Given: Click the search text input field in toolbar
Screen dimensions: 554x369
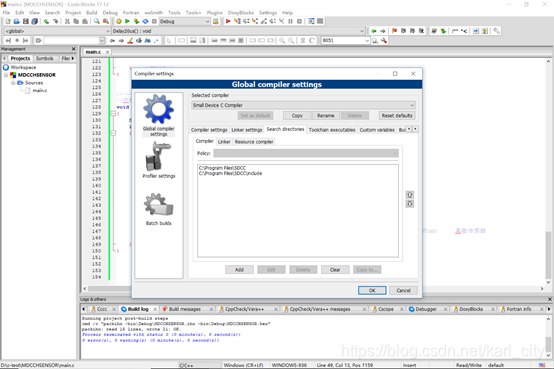Looking at the screenshot, I should pyautogui.click(x=72, y=41).
